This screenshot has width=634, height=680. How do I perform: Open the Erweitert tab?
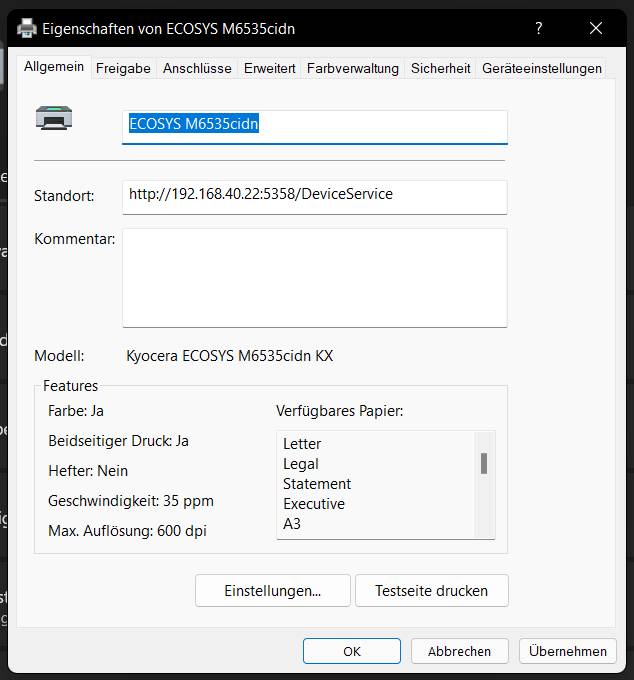269,69
